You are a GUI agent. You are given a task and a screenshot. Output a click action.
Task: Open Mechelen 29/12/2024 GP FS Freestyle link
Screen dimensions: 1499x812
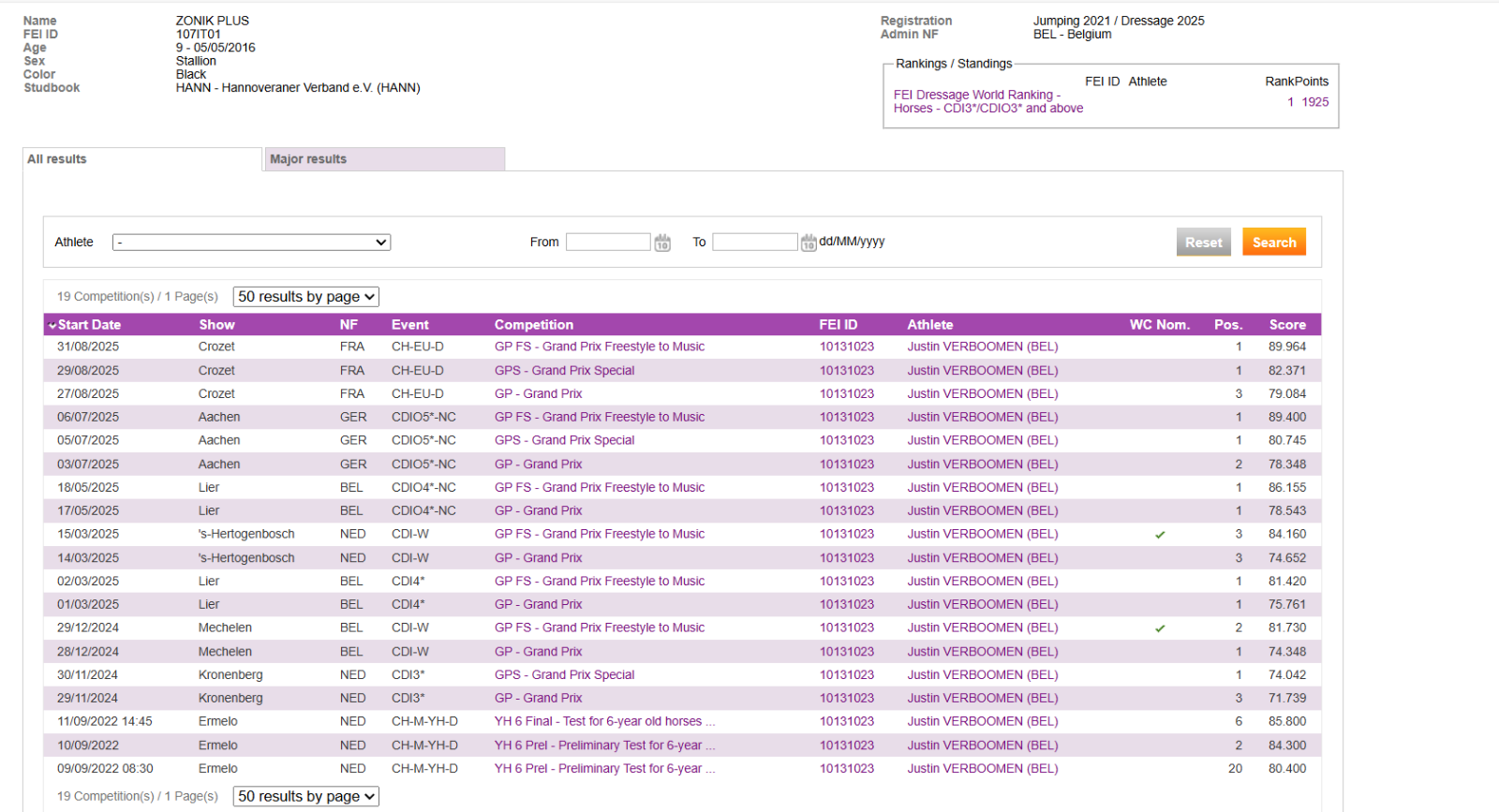(x=600, y=627)
